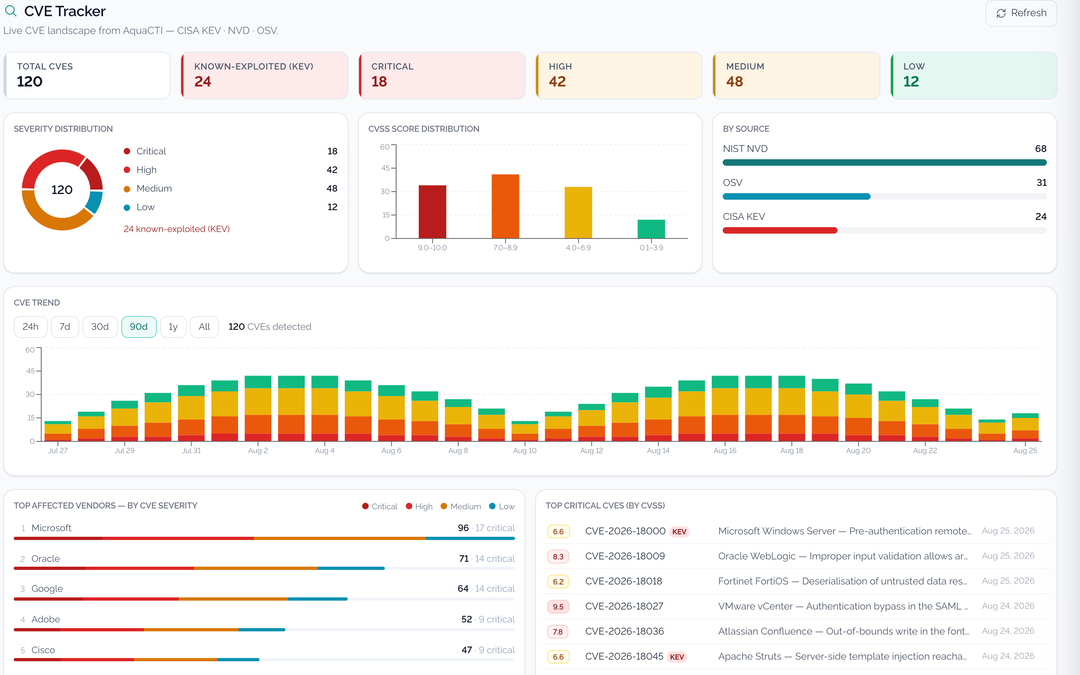Click the magnifier icon beside CVE Tracker

pos(10,11)
